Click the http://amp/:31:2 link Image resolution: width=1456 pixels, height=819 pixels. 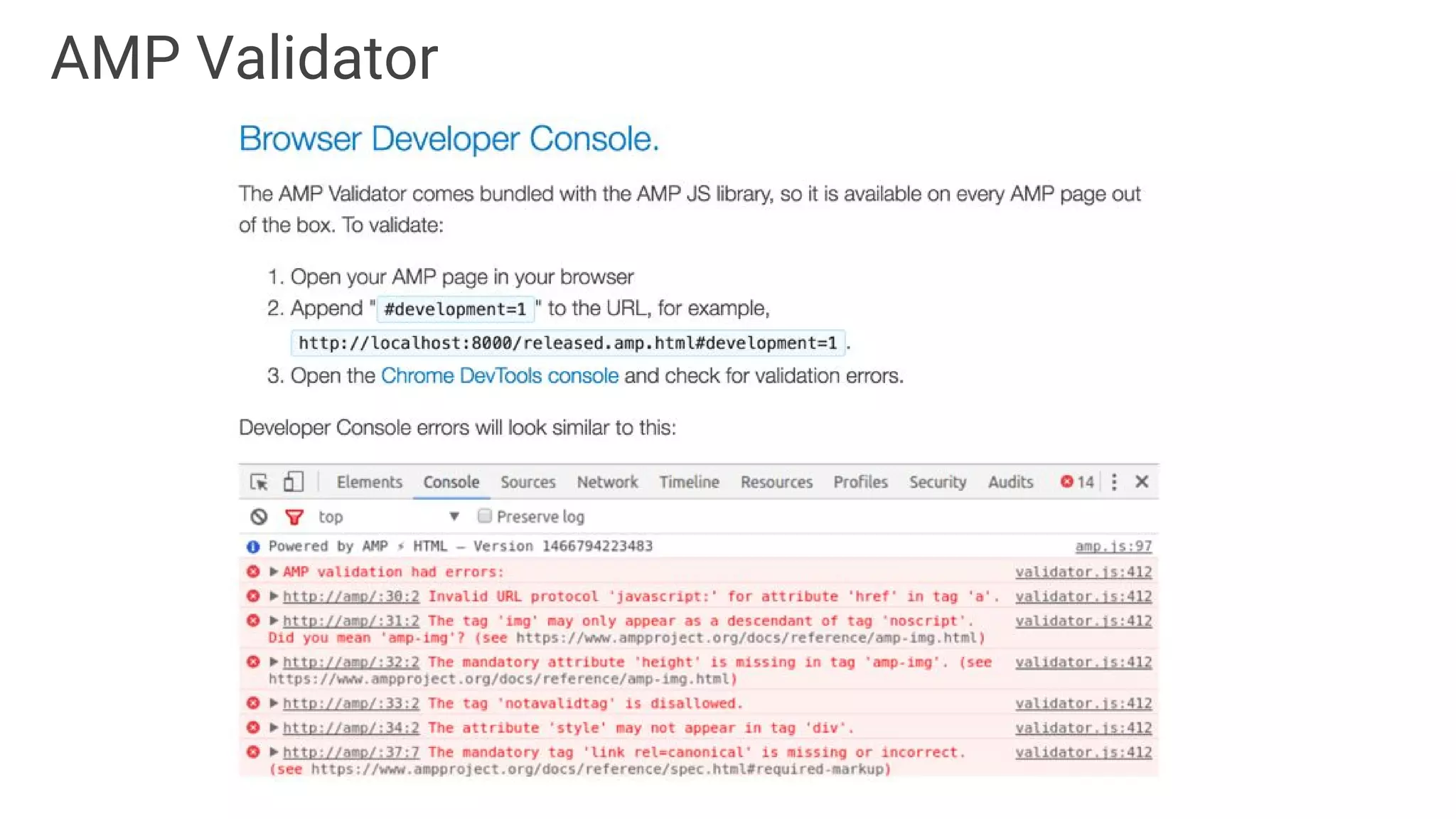[351, 621]
